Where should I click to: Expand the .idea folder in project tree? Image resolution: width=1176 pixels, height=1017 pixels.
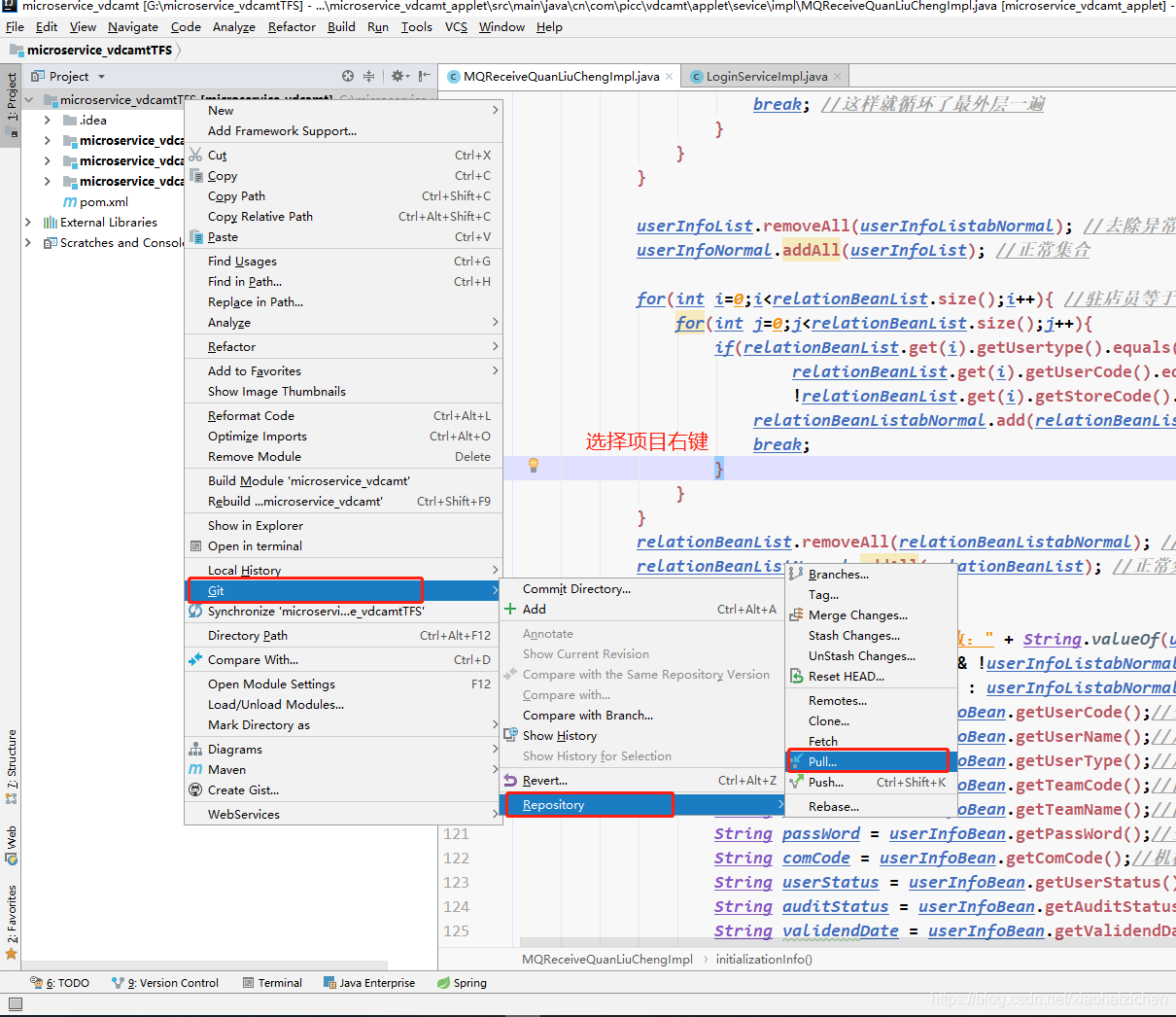pos(48,121)
